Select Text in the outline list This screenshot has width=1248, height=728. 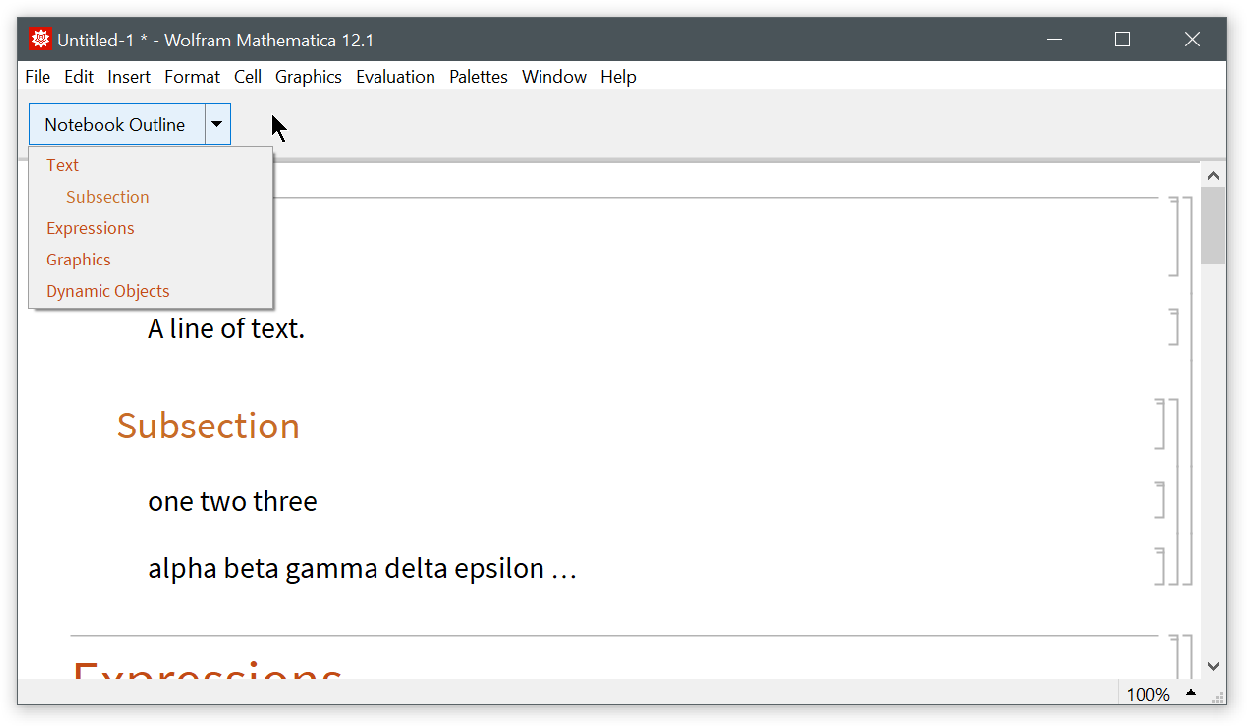point(62,165)
